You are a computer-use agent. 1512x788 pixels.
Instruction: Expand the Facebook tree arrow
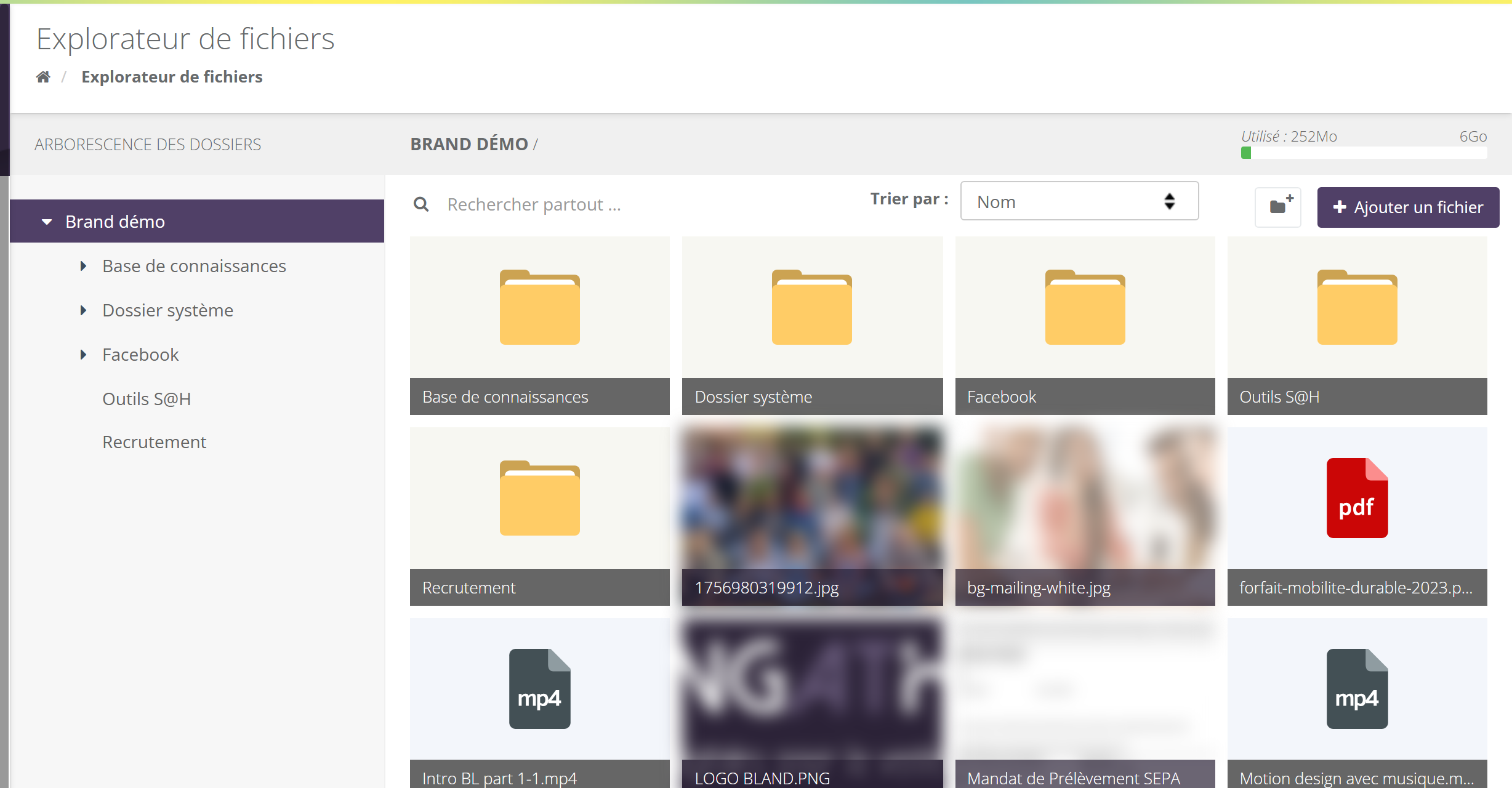point(83,355)
